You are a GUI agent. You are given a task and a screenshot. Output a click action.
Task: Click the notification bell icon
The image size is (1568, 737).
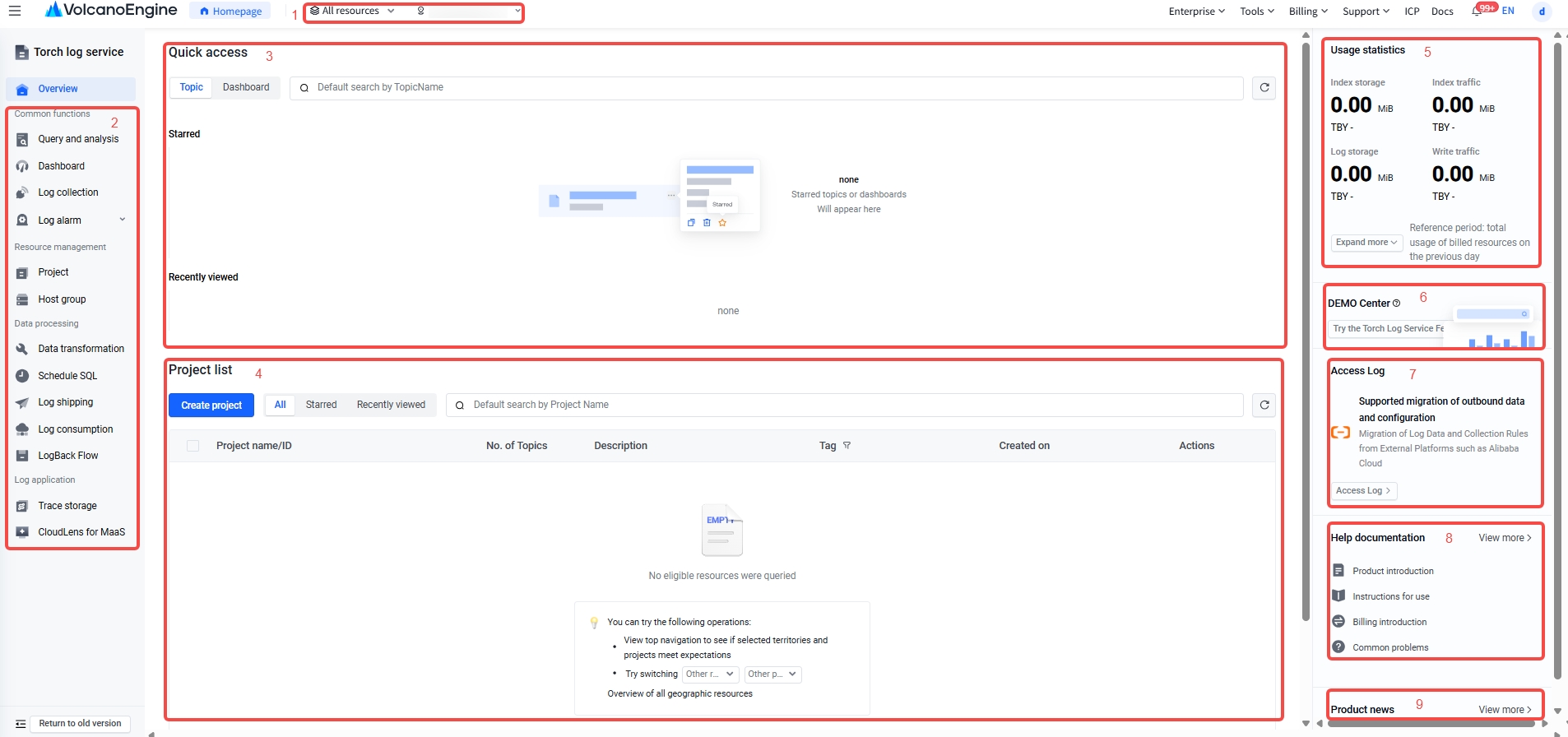click(x=1477, y=12)
